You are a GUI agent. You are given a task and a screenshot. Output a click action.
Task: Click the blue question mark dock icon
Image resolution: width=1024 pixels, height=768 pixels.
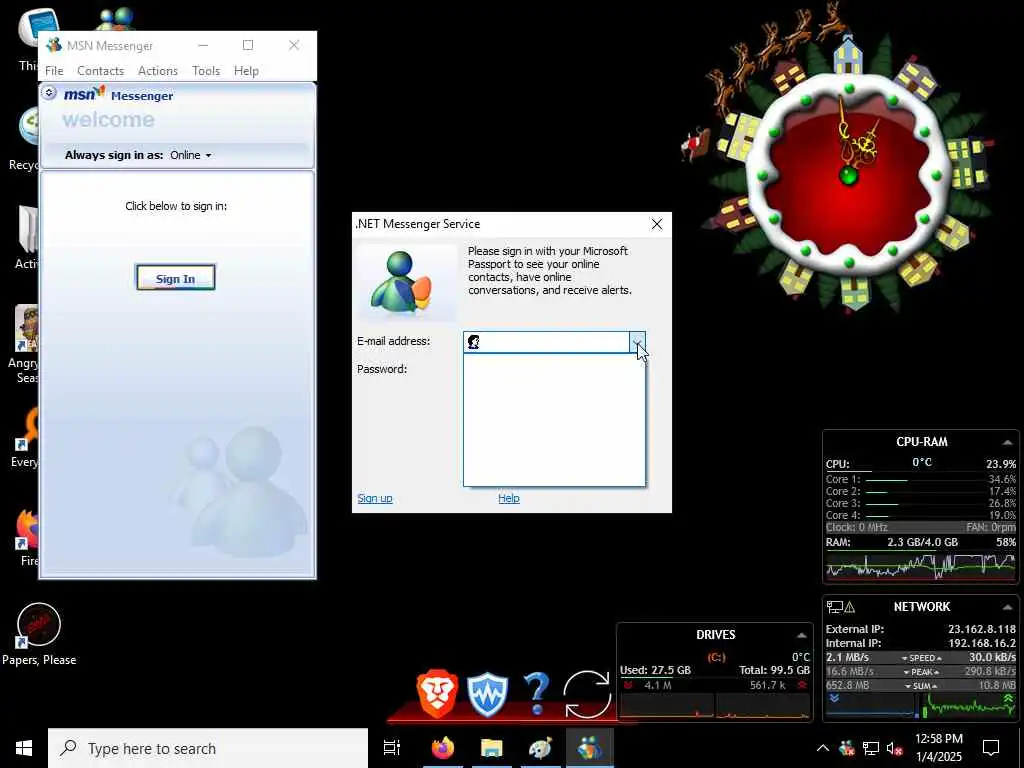[537, 694]
